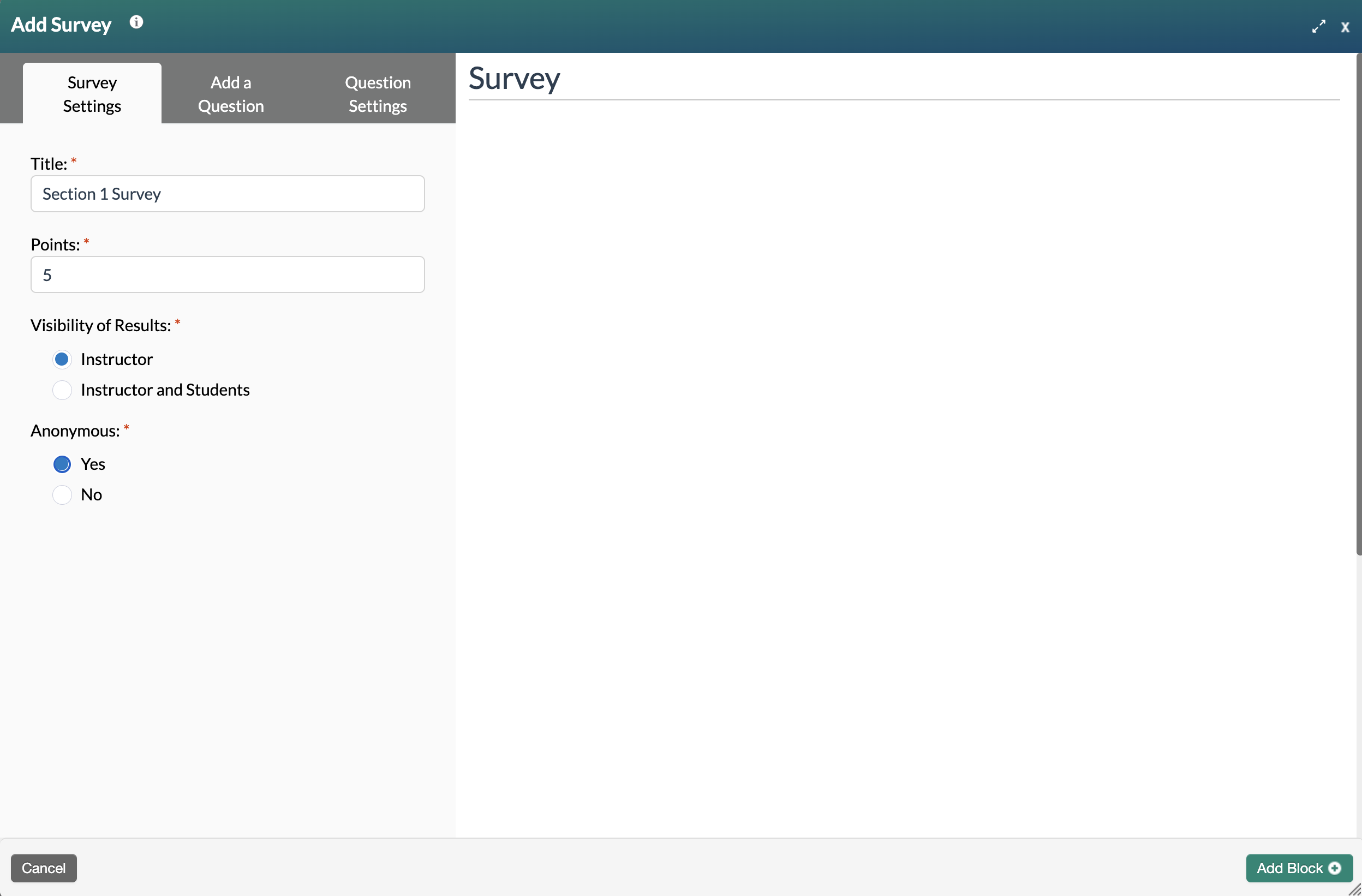Screen dimensions: 1362x896
Task: Add Block to the survey
Action: click(1299, 868)
